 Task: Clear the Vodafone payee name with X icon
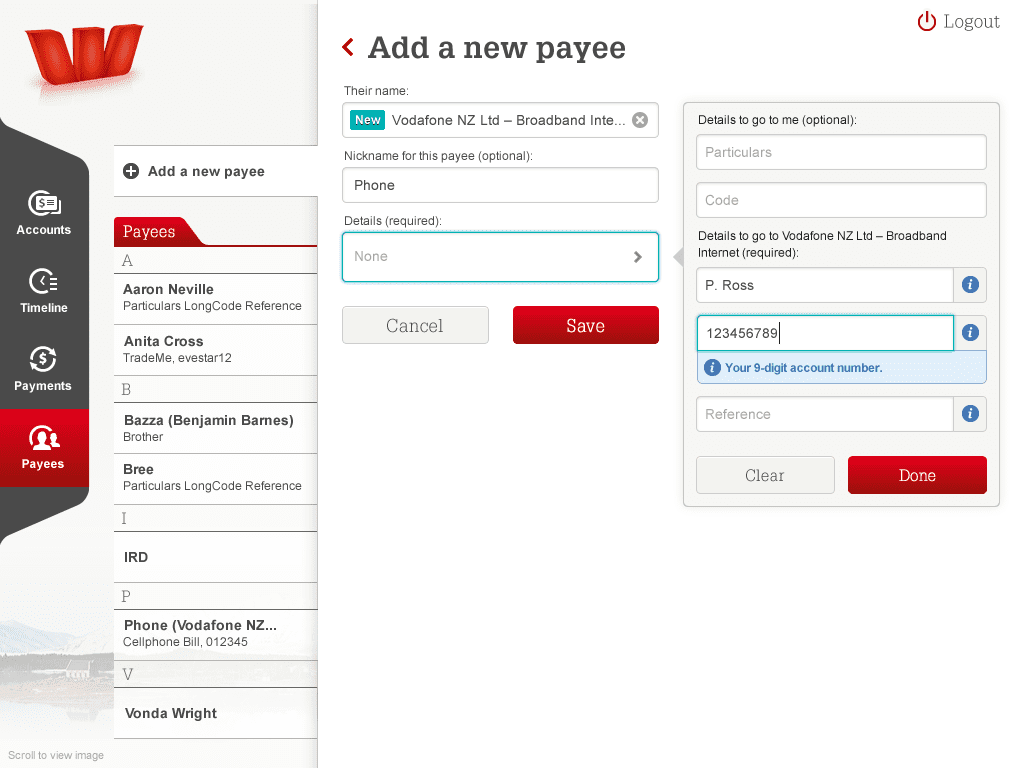(x=640, y=120)
